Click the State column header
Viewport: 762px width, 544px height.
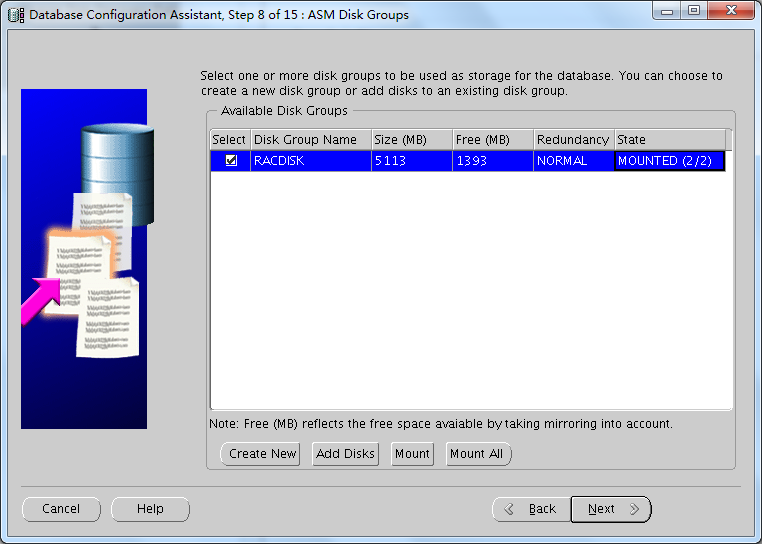tap(670, 140)
